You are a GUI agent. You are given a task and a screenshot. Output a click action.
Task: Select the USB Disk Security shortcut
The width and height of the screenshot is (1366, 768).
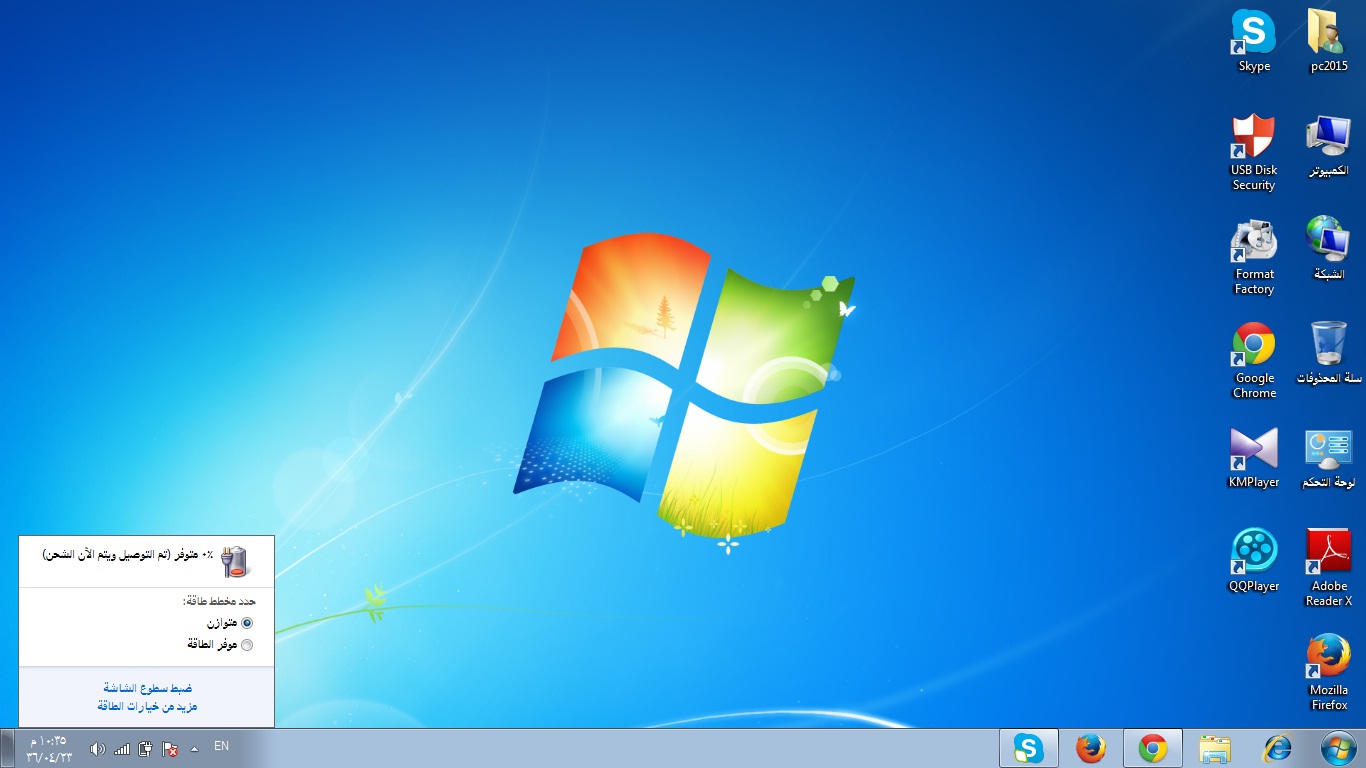1253,152
